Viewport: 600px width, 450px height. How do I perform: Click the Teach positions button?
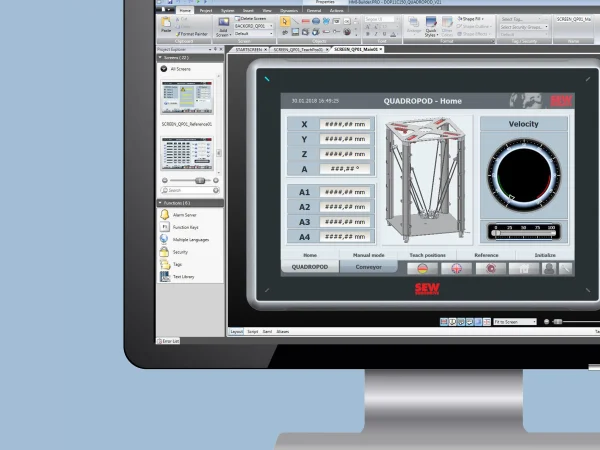click(427, 255)
